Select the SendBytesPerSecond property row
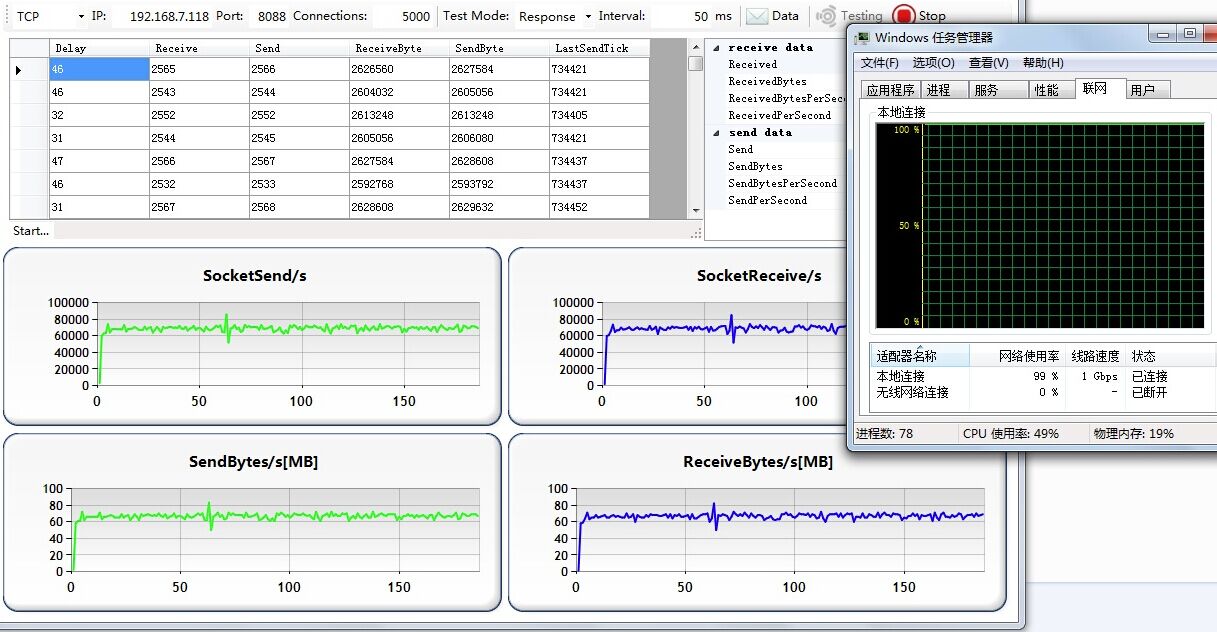The height and width of the screenshot is (632, 1217). (782, 184)
